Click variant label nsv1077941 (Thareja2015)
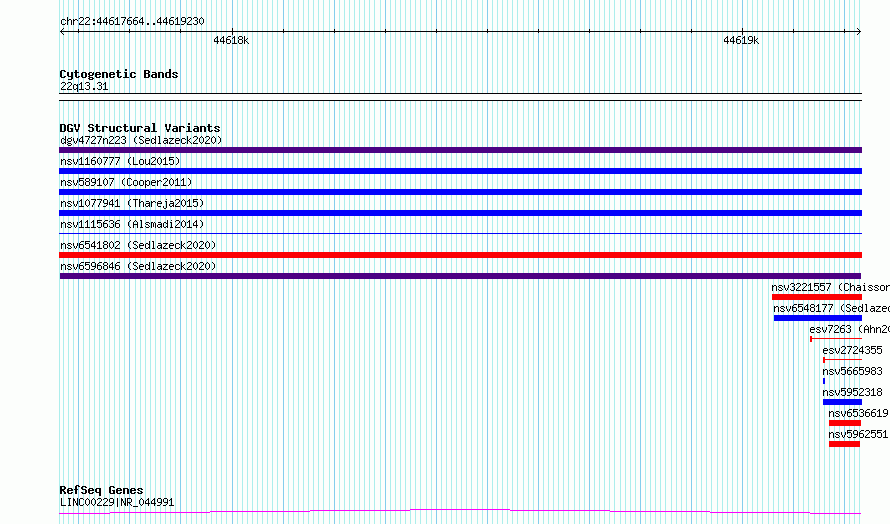This screenshot has width=890, height=524. point(132,203)
